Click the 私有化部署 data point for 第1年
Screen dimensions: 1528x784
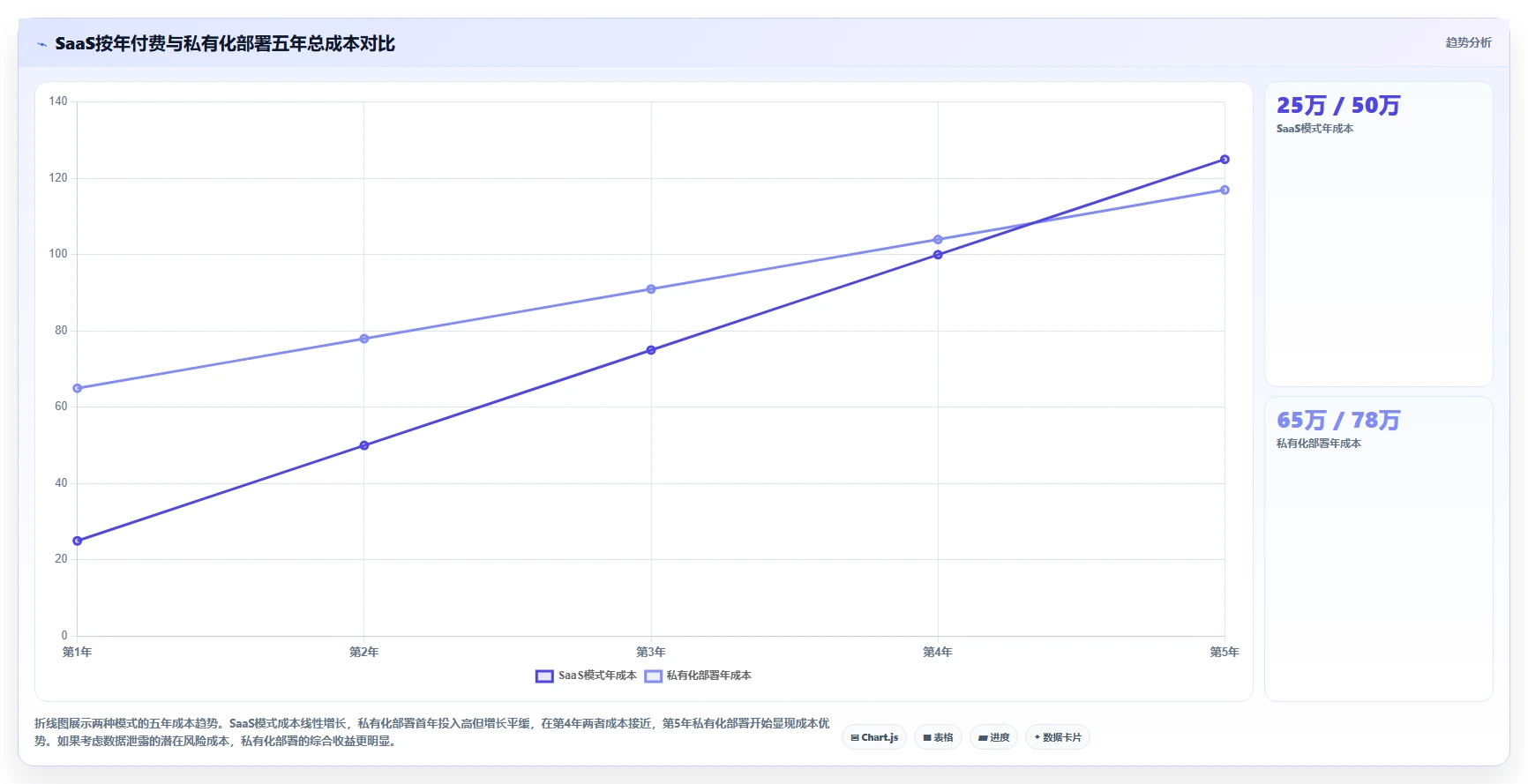click(78, 388)
